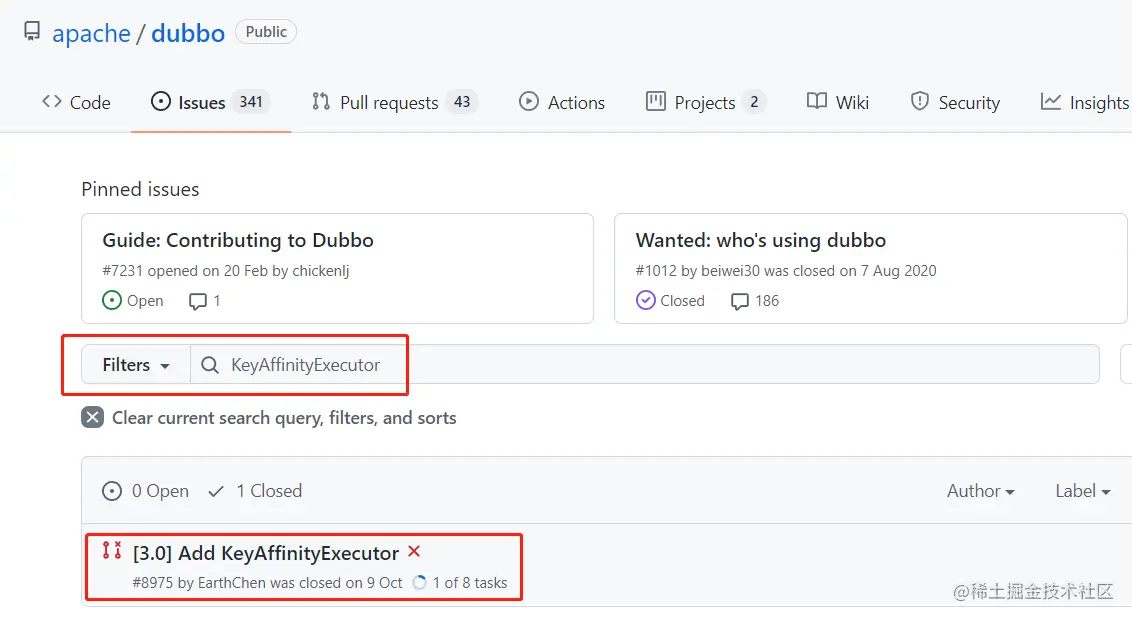This screenshot has width=1132, height=620.
Task: Open the Projects tab
Action: (705, 102)
